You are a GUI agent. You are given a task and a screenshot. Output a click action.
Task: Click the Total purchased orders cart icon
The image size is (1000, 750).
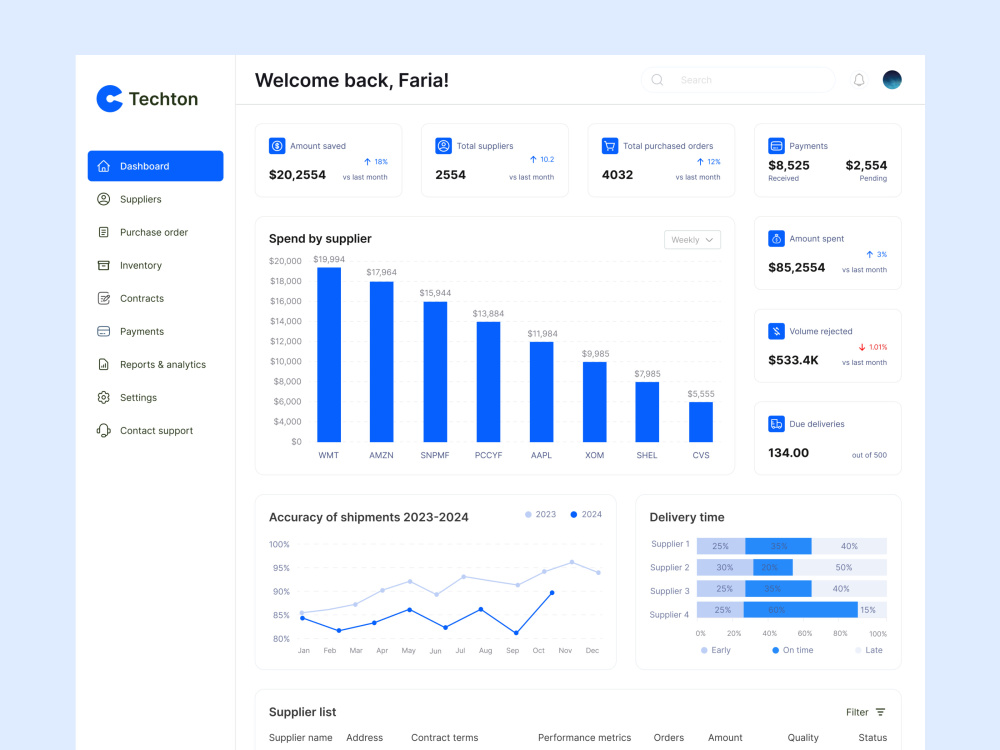(x=610, y=145)
